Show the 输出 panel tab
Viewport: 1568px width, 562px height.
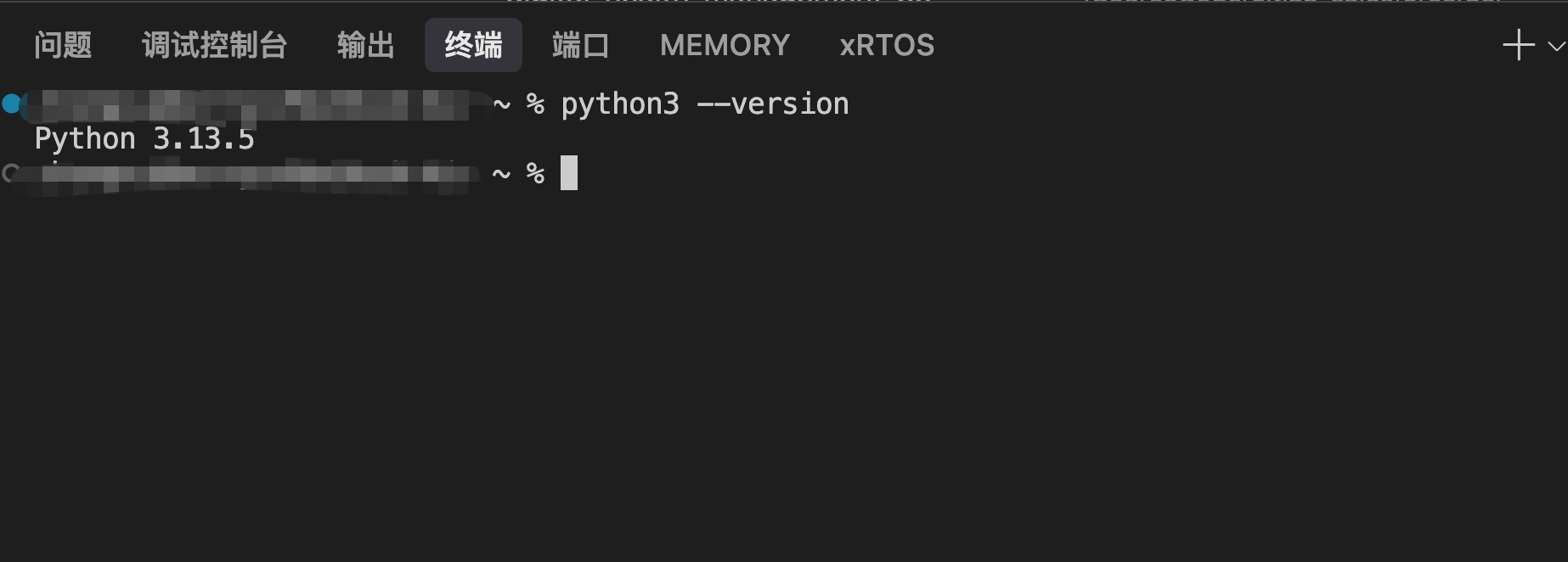coord(365,45)
